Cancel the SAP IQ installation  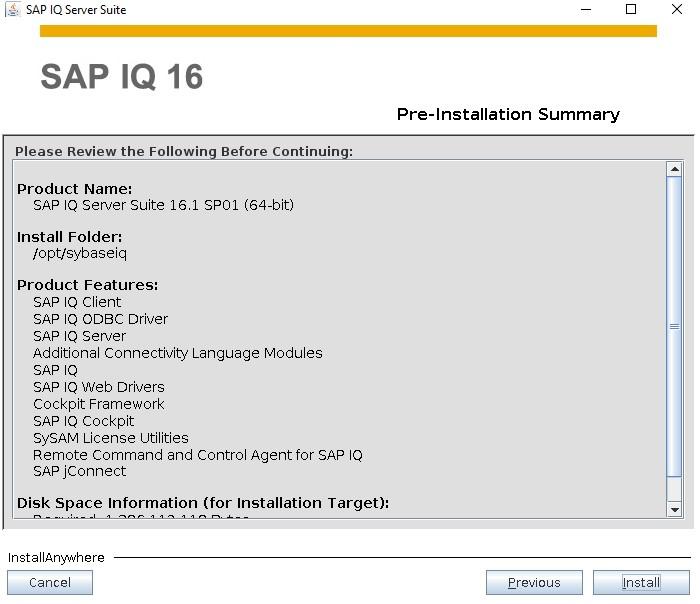pyautogui.click(x=50, y=582)
